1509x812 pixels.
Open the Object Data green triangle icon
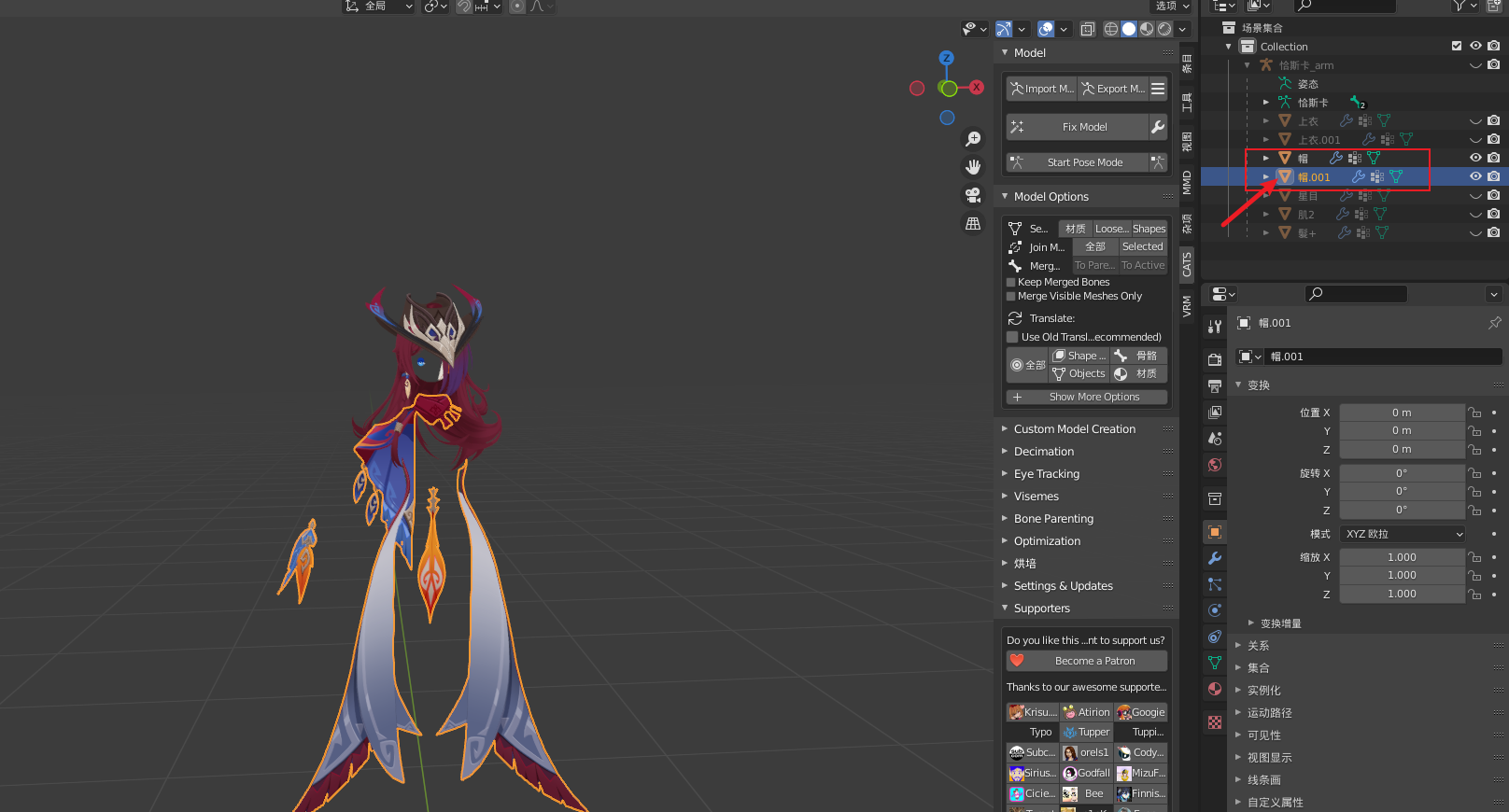[x=1214, y=663]
